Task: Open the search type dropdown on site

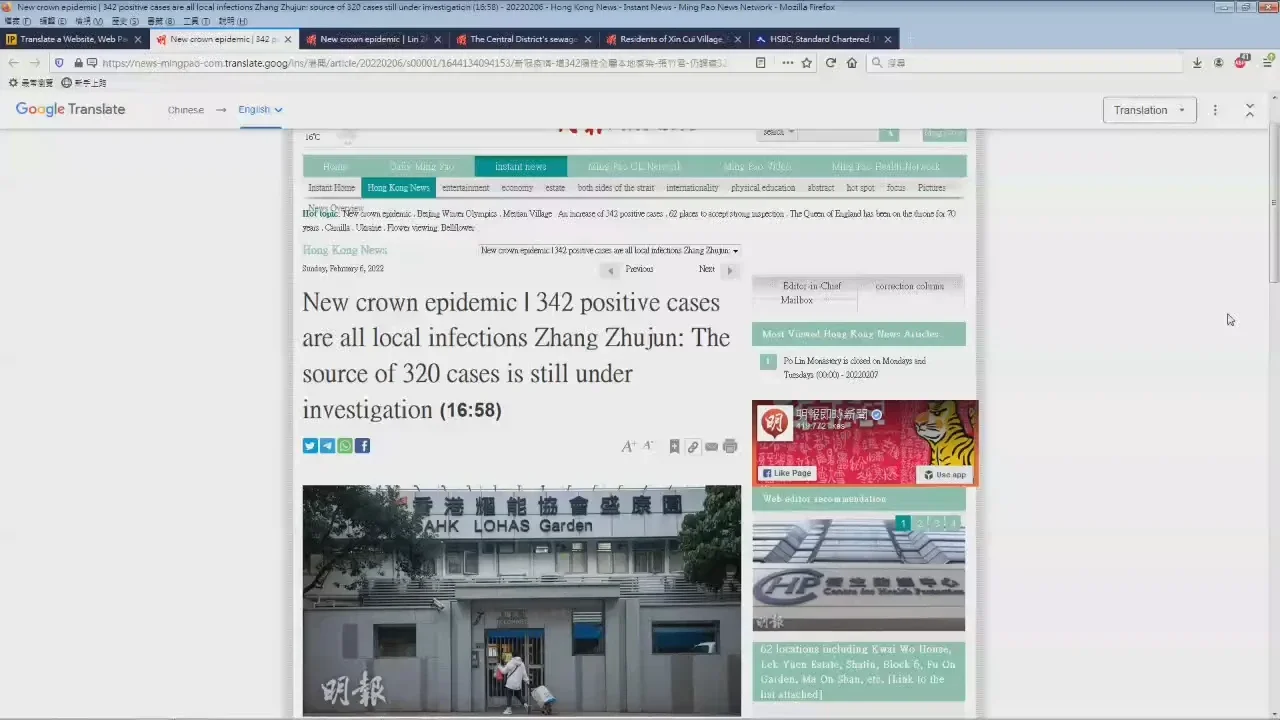Action: [x=778, y=133]
